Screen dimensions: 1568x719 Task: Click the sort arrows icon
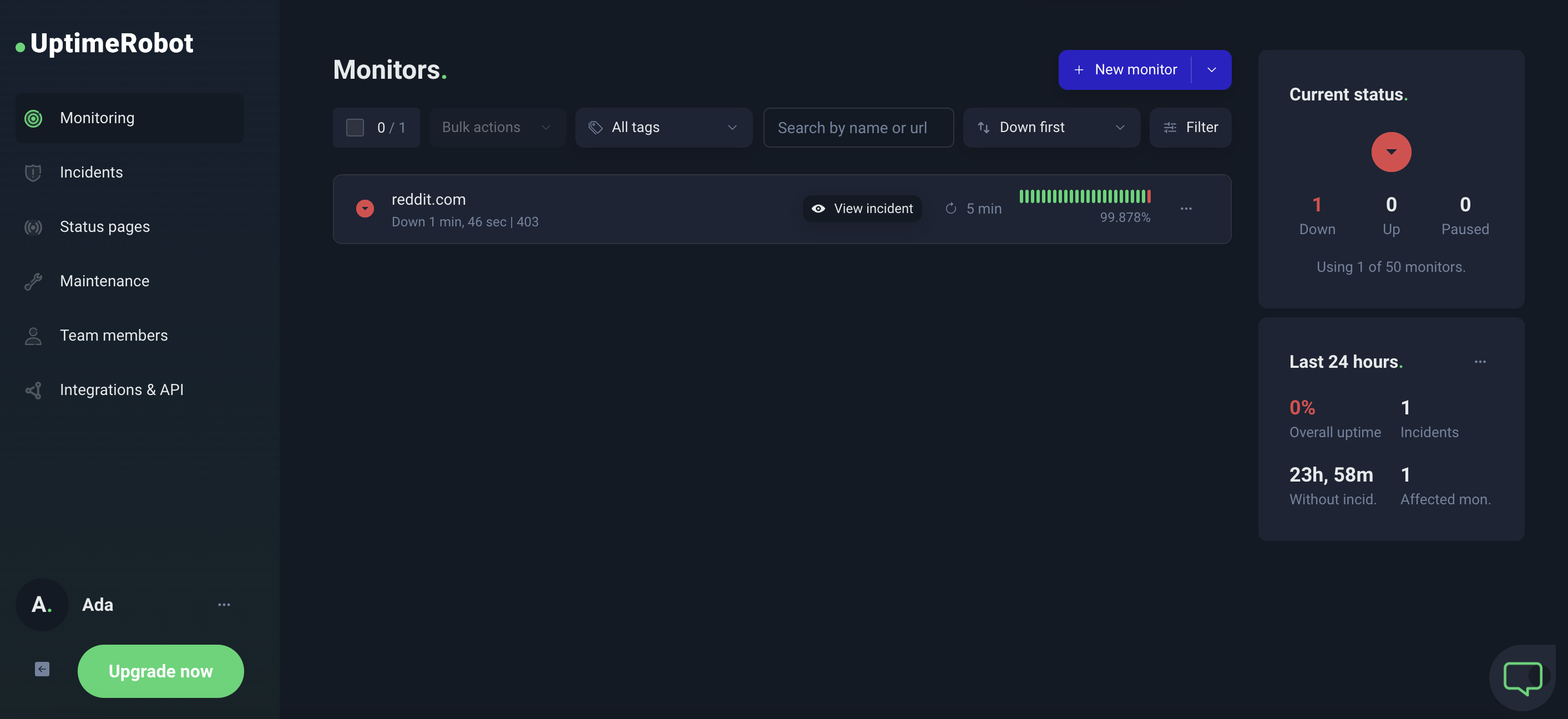[983, 127]
